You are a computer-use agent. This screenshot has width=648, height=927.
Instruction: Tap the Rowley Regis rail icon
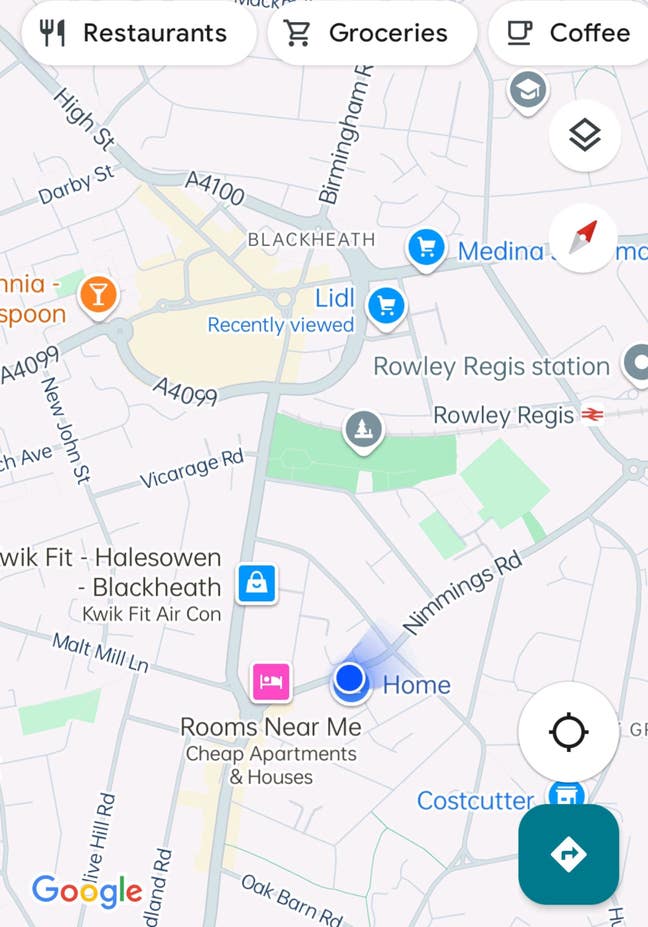tap(592, 415)
